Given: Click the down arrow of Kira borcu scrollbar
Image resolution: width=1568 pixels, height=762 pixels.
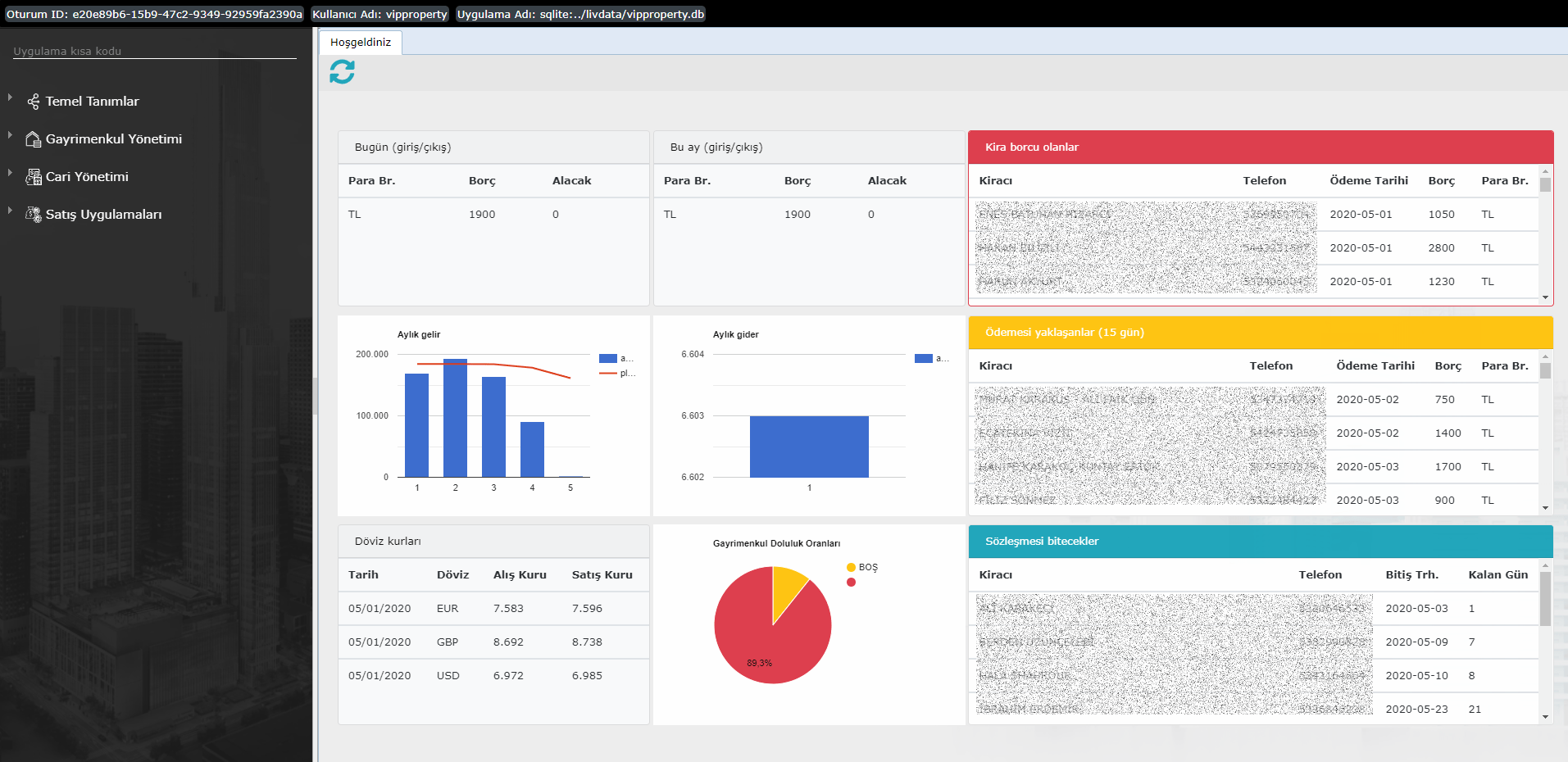Looking at the screenshot, I should (x=1546, y=297).
